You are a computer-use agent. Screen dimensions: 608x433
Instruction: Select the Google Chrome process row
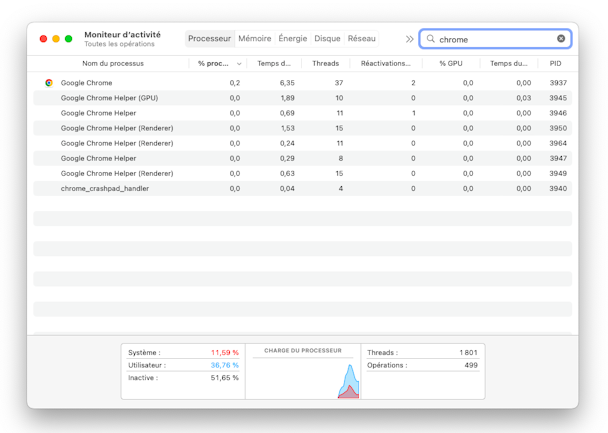(x=302, y=83)
